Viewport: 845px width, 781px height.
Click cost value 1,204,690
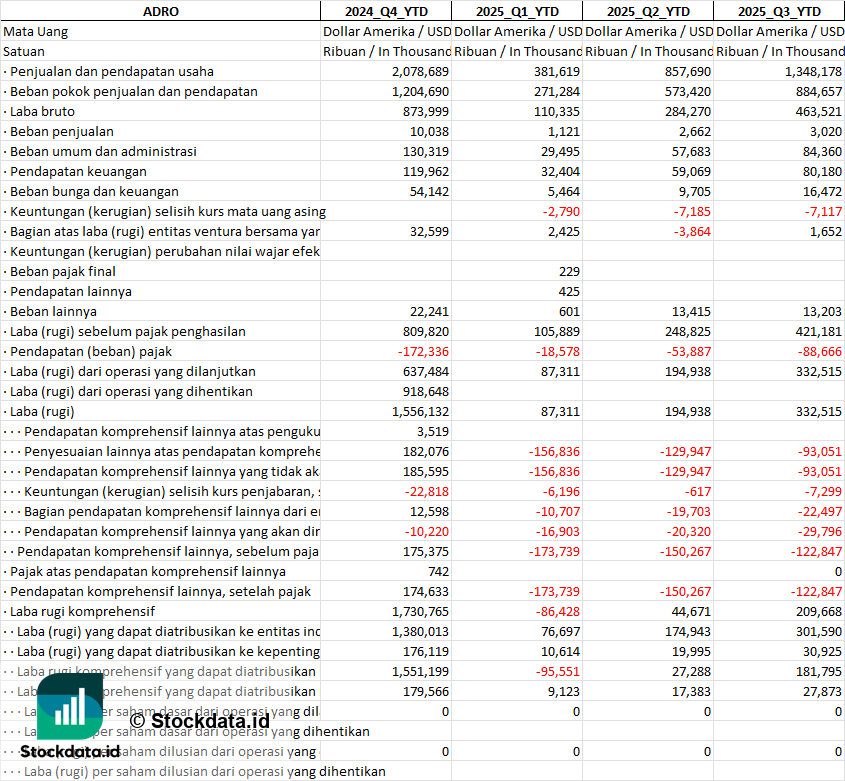coord(420,91)
